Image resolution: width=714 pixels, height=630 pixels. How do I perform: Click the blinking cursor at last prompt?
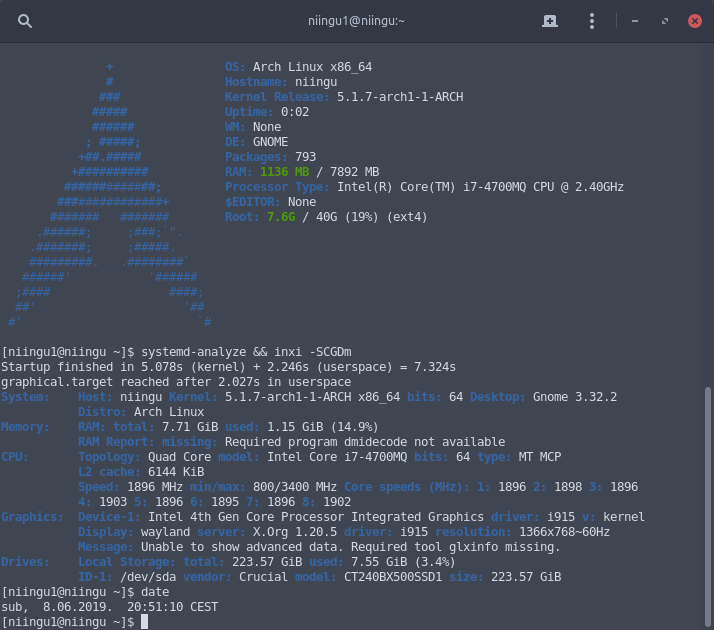[144, 621]
